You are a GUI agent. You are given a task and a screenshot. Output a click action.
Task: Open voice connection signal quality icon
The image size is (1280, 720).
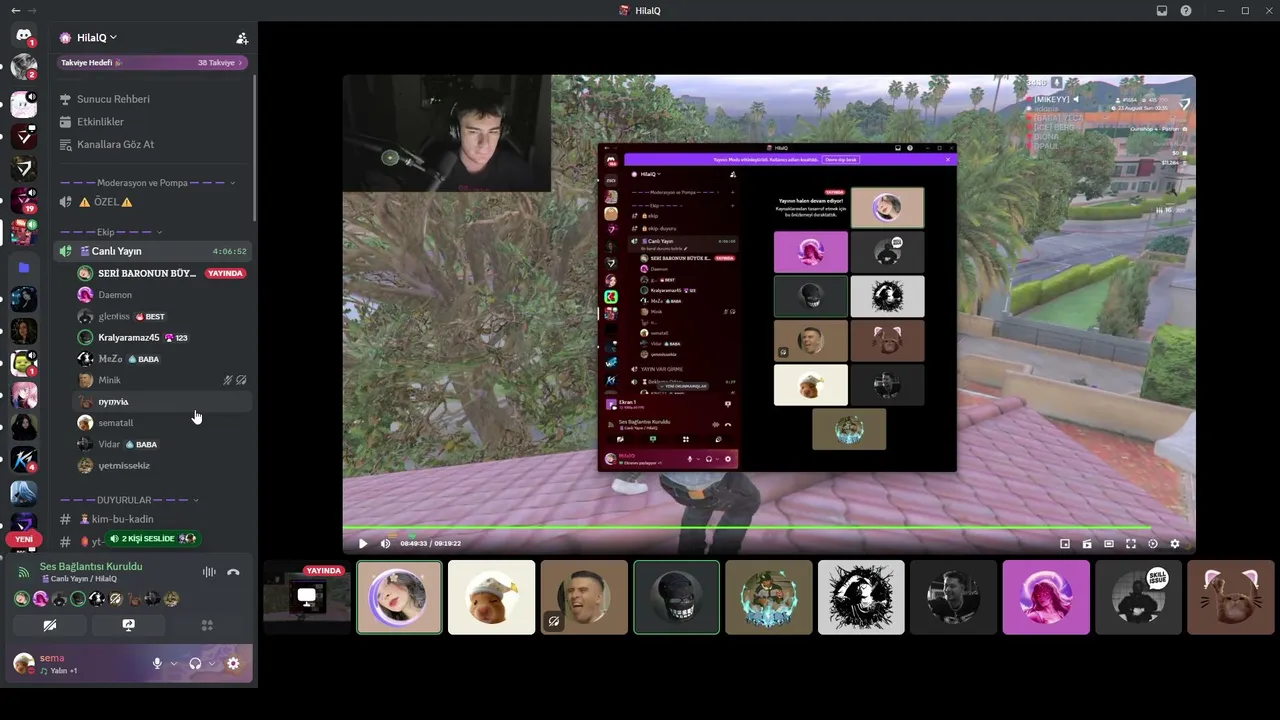pyautogui.click(x=24, y=572)
